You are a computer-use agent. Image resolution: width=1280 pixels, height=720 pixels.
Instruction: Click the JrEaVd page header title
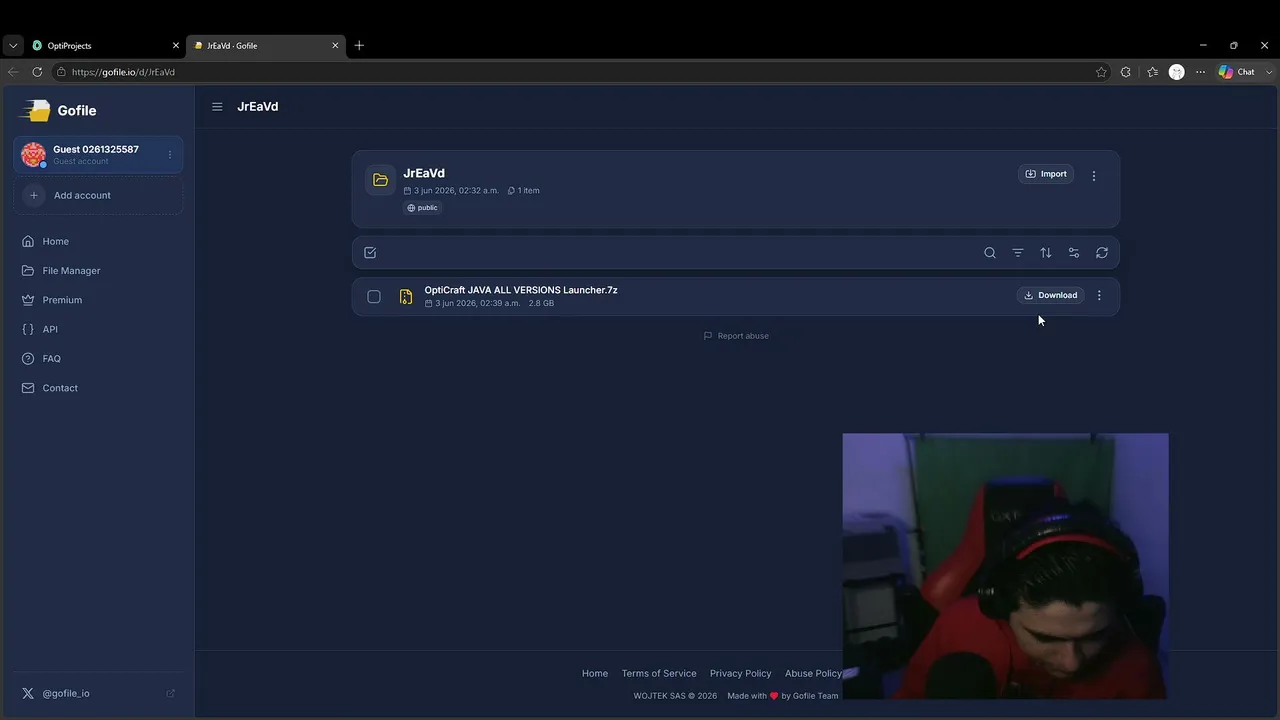[x=258, y=107]
